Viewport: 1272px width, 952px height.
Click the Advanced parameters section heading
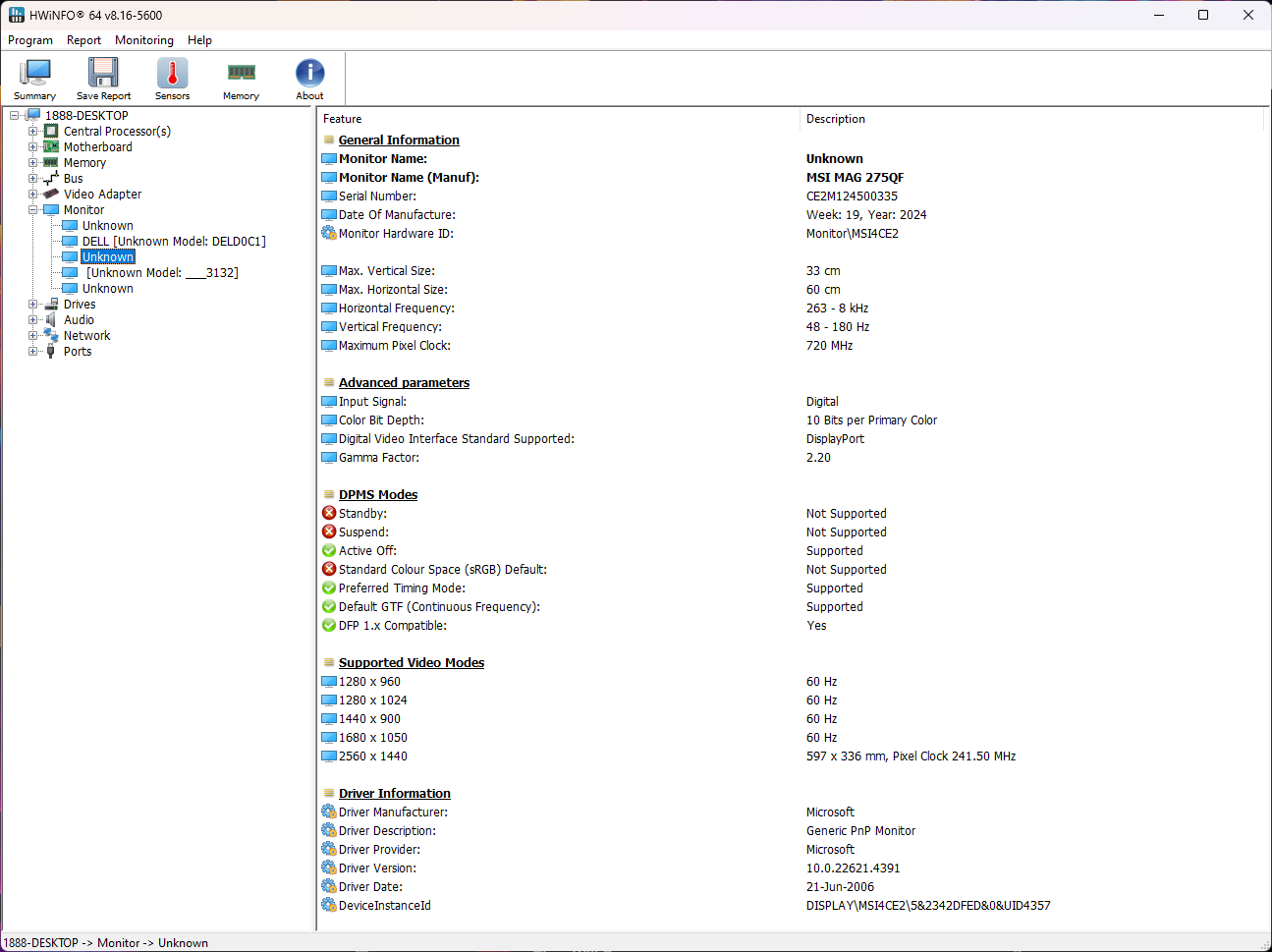[x=404, y=382]
